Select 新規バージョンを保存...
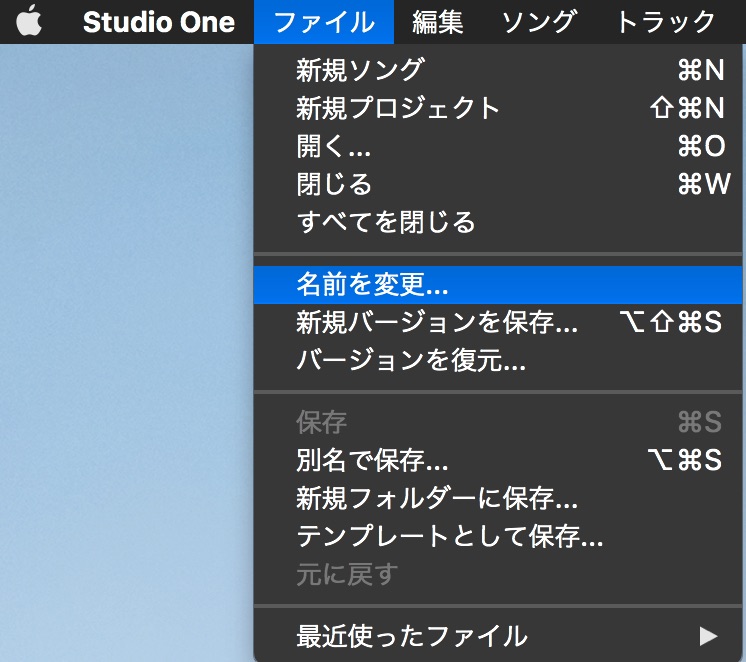 437,323
